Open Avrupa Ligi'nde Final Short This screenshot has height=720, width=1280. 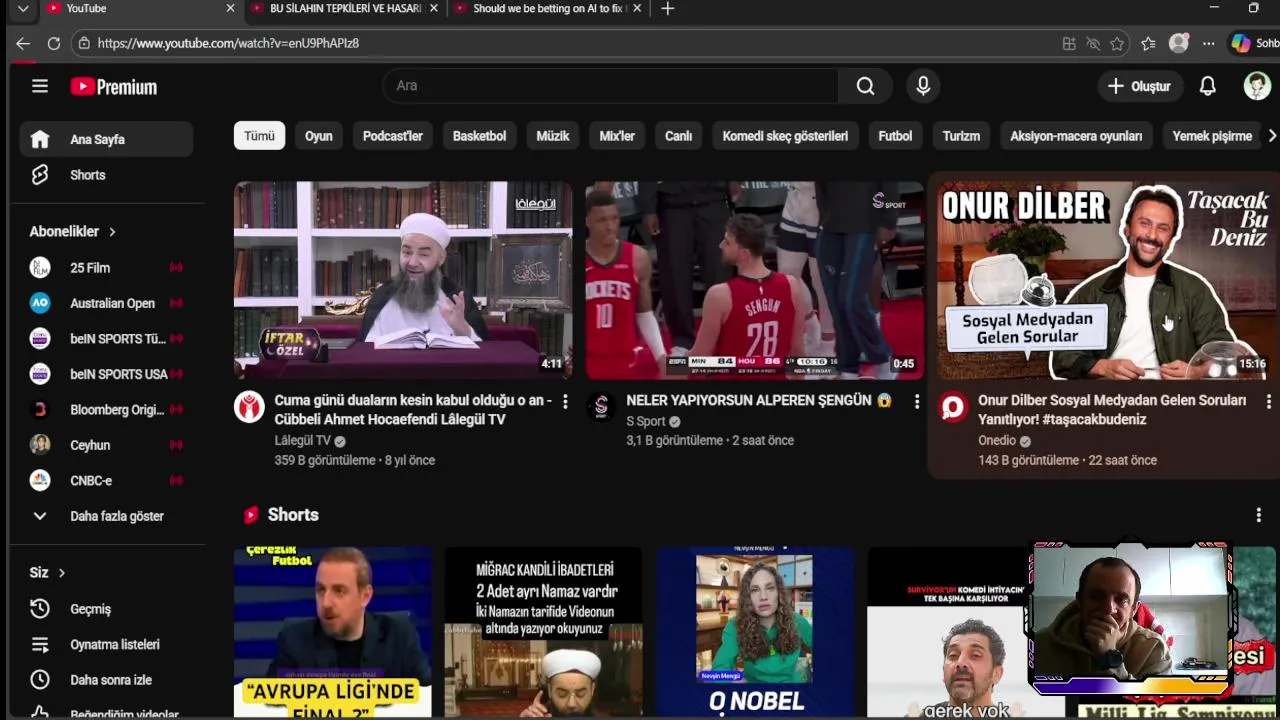coord(333,632)
